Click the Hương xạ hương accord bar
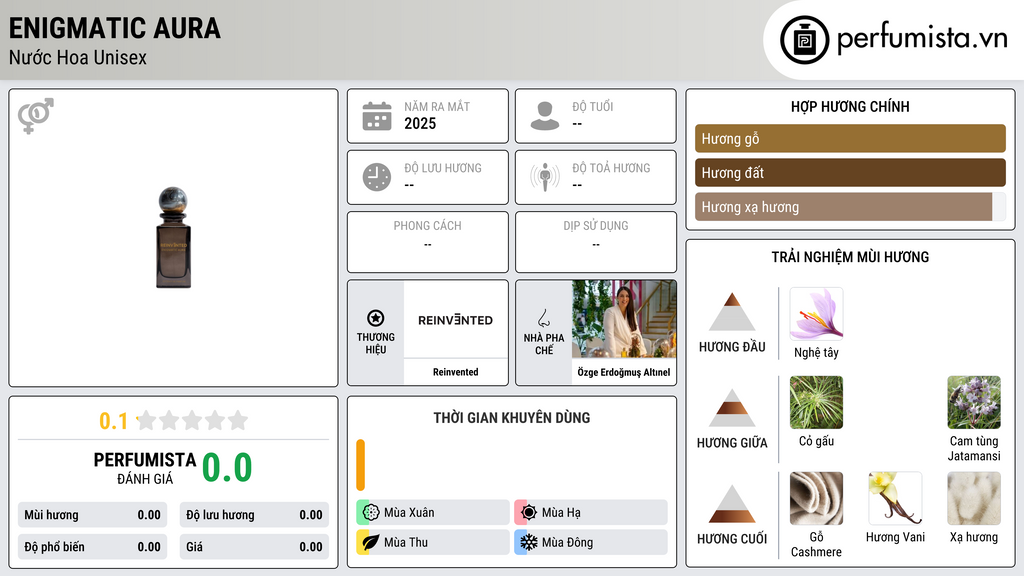The height and width of the screenshot is (576, 1024). (x=850, y=206)
